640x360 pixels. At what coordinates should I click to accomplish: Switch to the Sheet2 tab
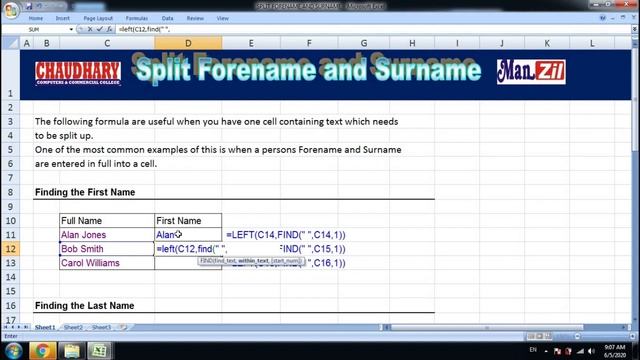(x=73, y=327)
